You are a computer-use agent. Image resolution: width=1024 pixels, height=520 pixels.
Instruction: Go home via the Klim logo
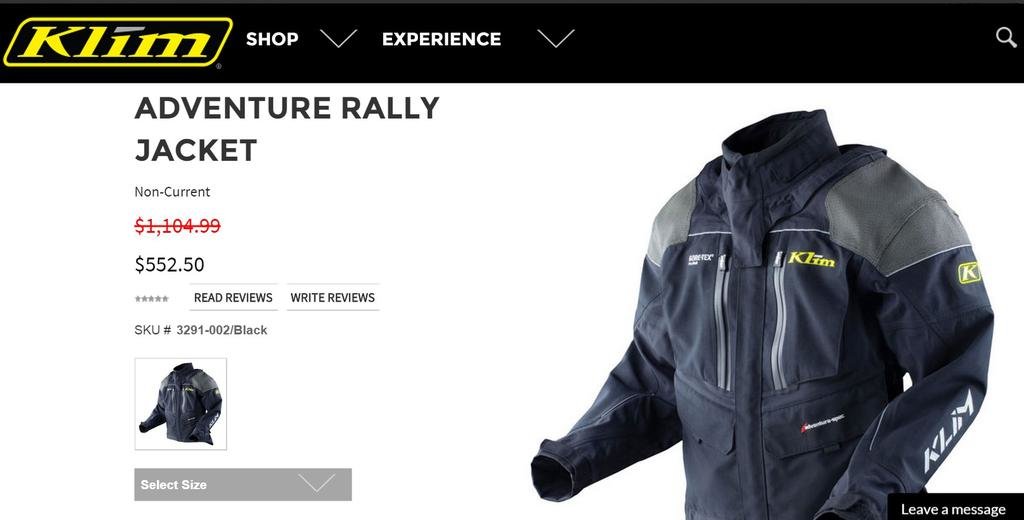(118, 42)
